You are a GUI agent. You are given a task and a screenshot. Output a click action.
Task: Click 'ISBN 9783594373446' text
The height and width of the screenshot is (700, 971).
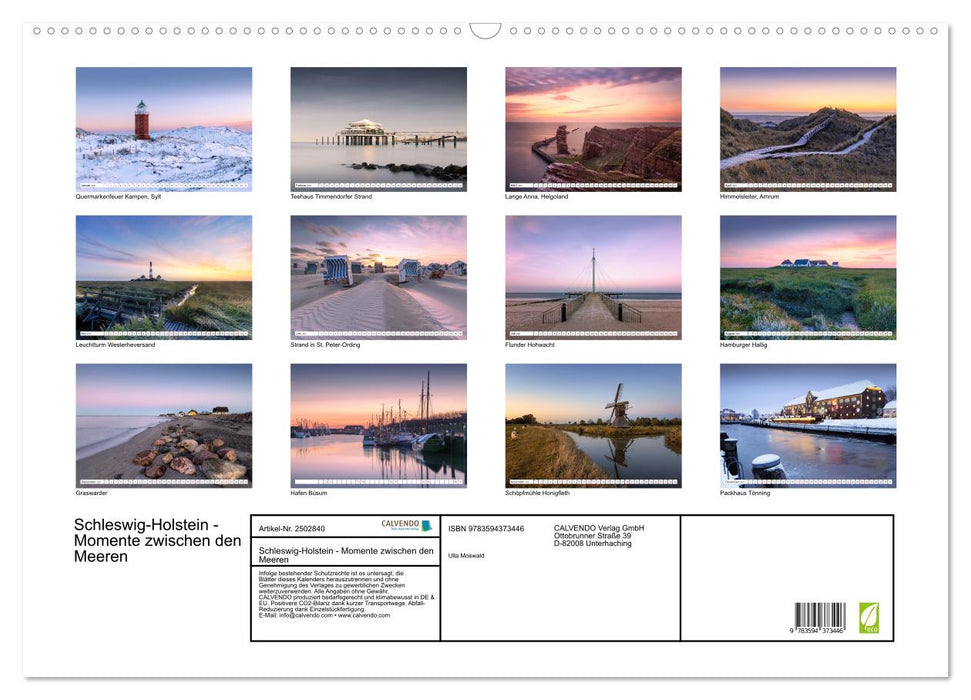pos(486,528)
